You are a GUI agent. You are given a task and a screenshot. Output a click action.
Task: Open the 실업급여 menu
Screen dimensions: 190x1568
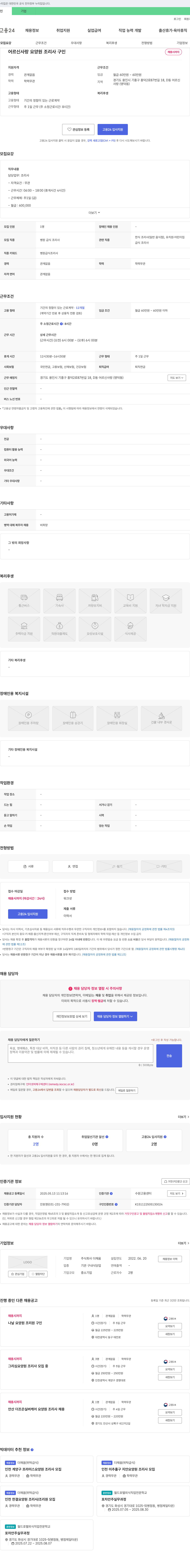(x=94, y=30)
